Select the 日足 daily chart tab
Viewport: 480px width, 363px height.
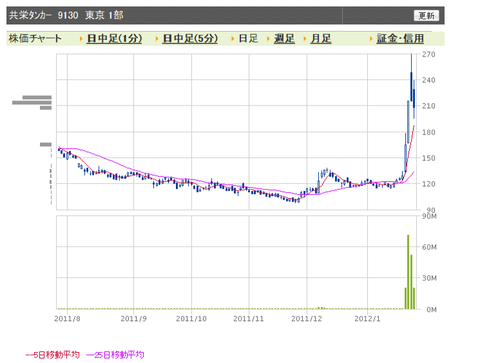tap(248, 39)
